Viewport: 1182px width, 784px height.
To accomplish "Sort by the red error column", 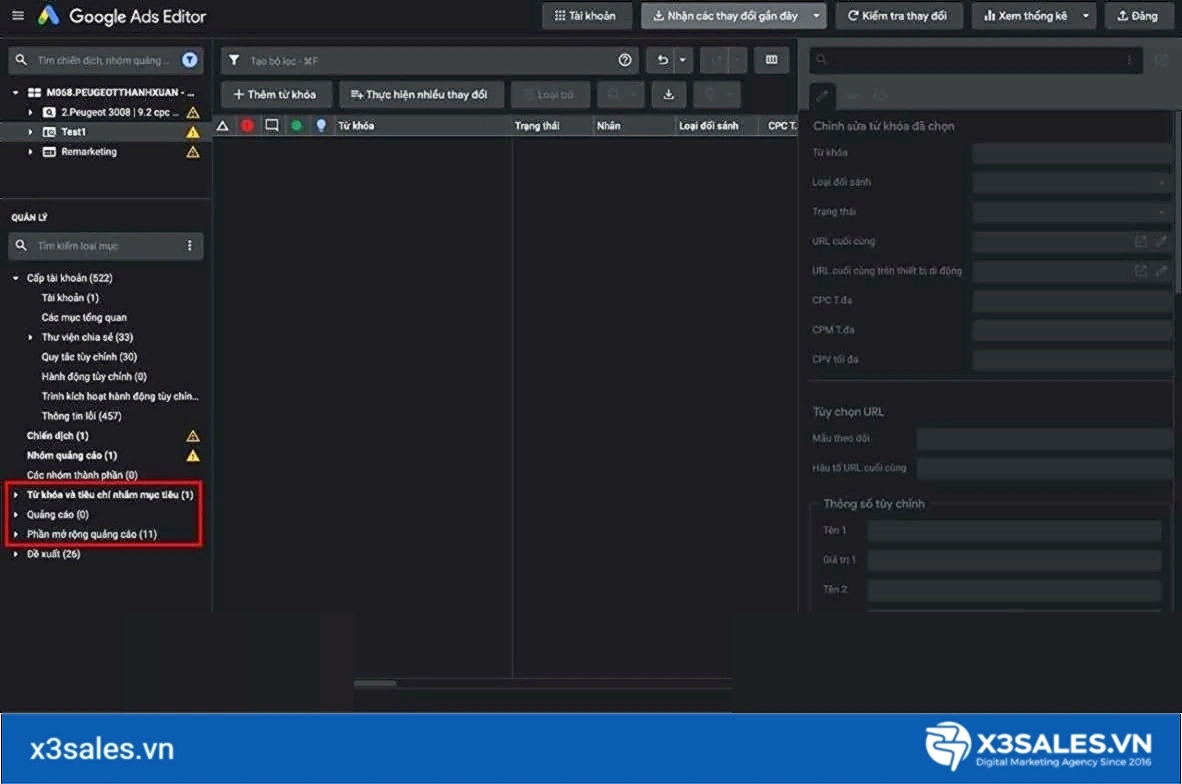I will pos(247,126).
